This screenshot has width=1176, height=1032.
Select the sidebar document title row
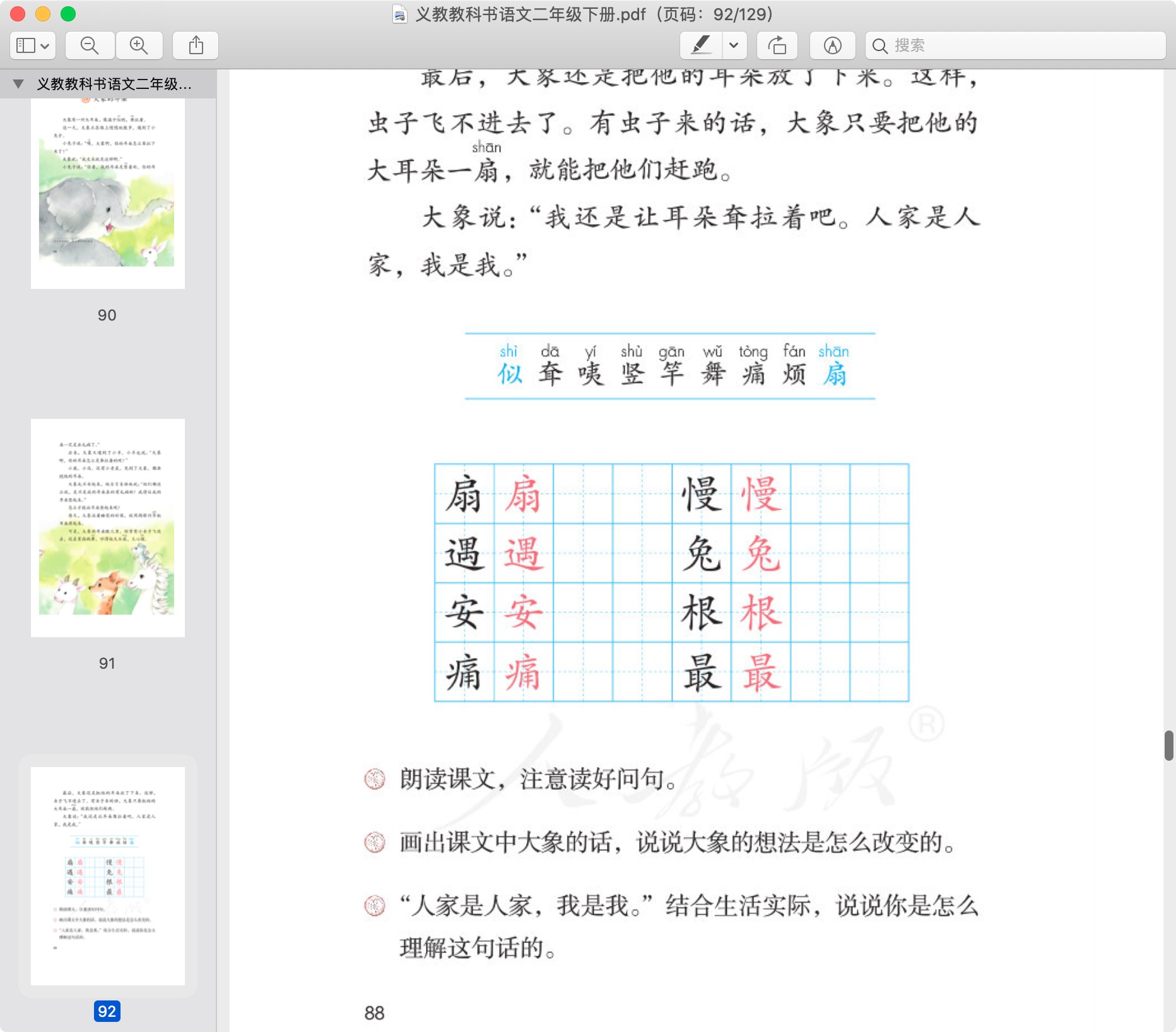coord(114,84)
